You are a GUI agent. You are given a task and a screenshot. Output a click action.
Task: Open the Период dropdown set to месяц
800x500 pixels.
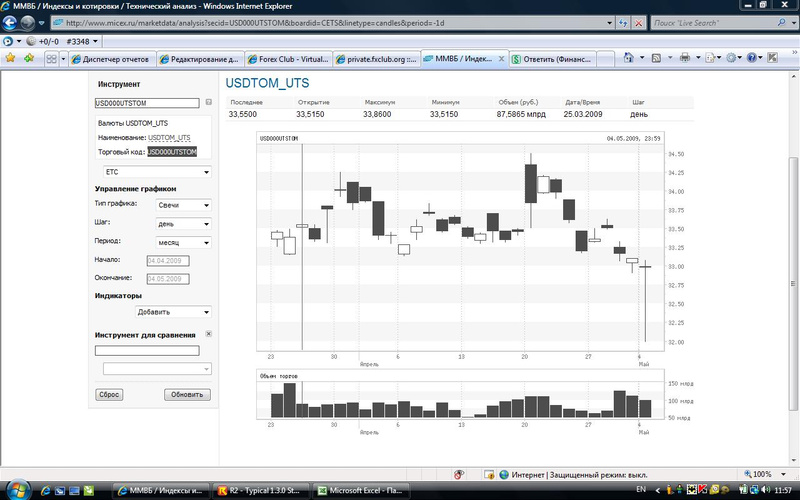pyautogui.click(x=184, y=242)
